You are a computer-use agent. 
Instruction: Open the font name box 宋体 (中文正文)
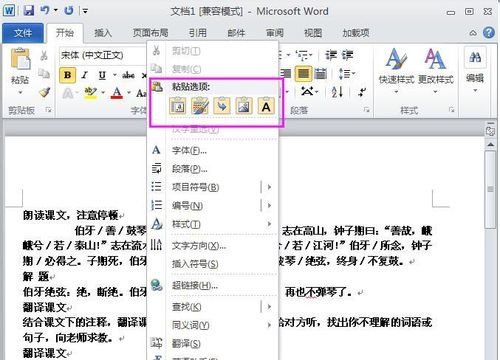pos(103,55)
